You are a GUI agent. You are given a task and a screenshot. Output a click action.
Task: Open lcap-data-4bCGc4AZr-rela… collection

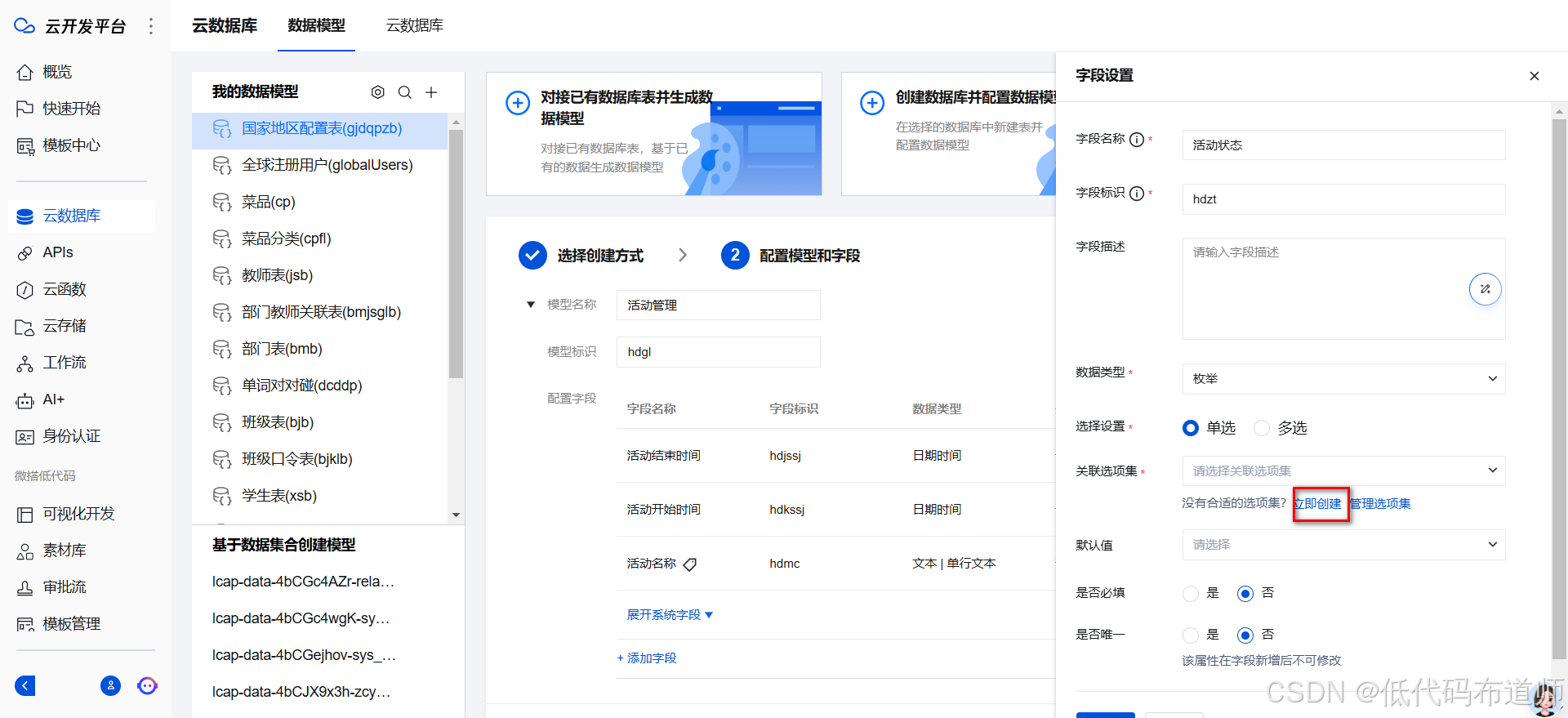click(304, 582)
